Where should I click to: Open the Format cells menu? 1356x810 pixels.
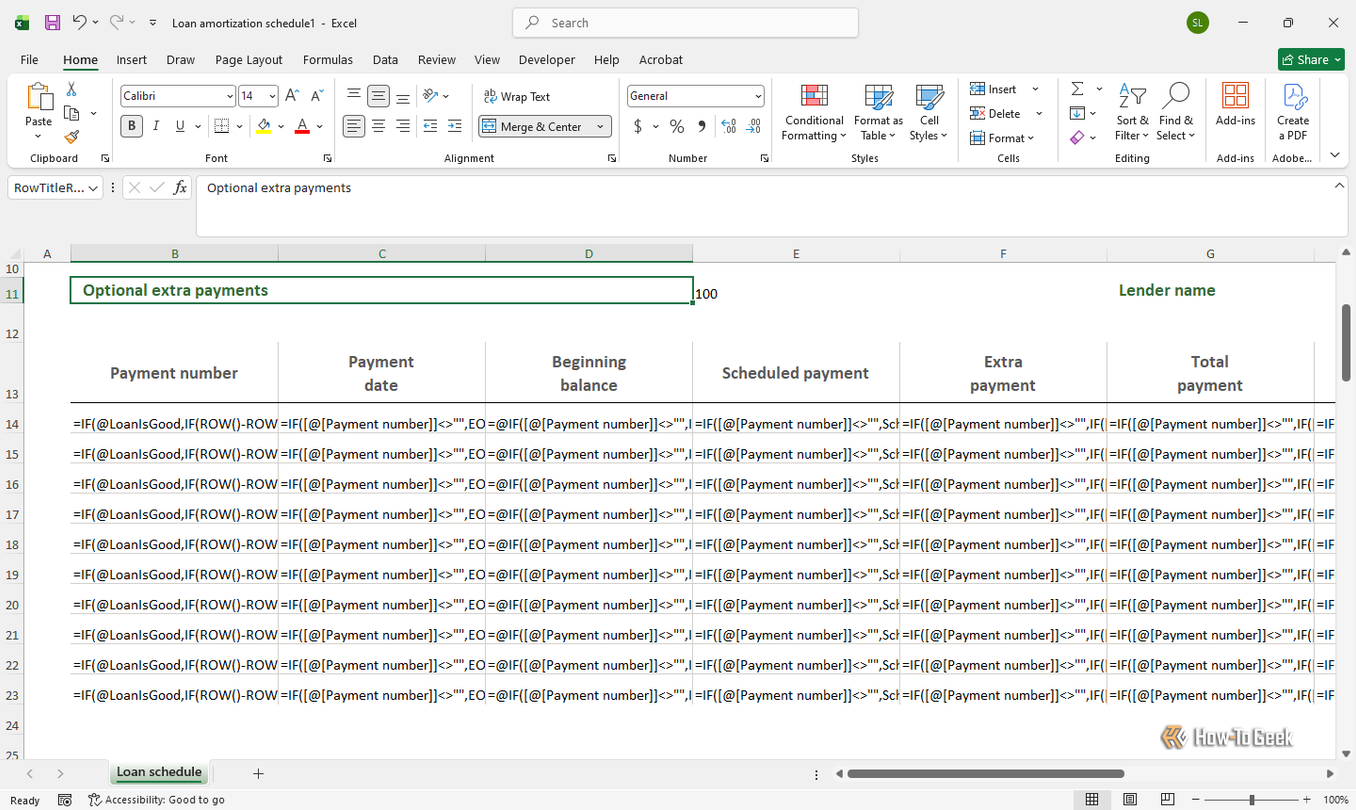(1002, 138)
